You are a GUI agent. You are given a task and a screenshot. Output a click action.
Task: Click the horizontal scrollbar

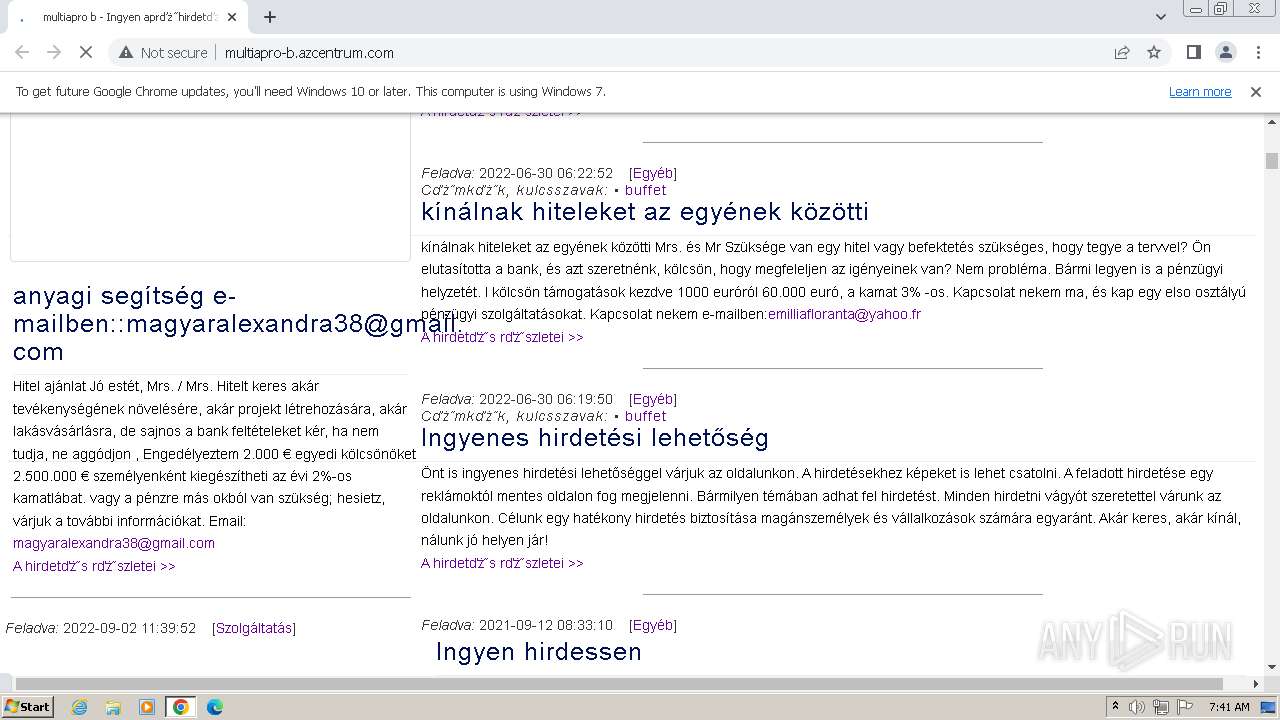(619, 684)
